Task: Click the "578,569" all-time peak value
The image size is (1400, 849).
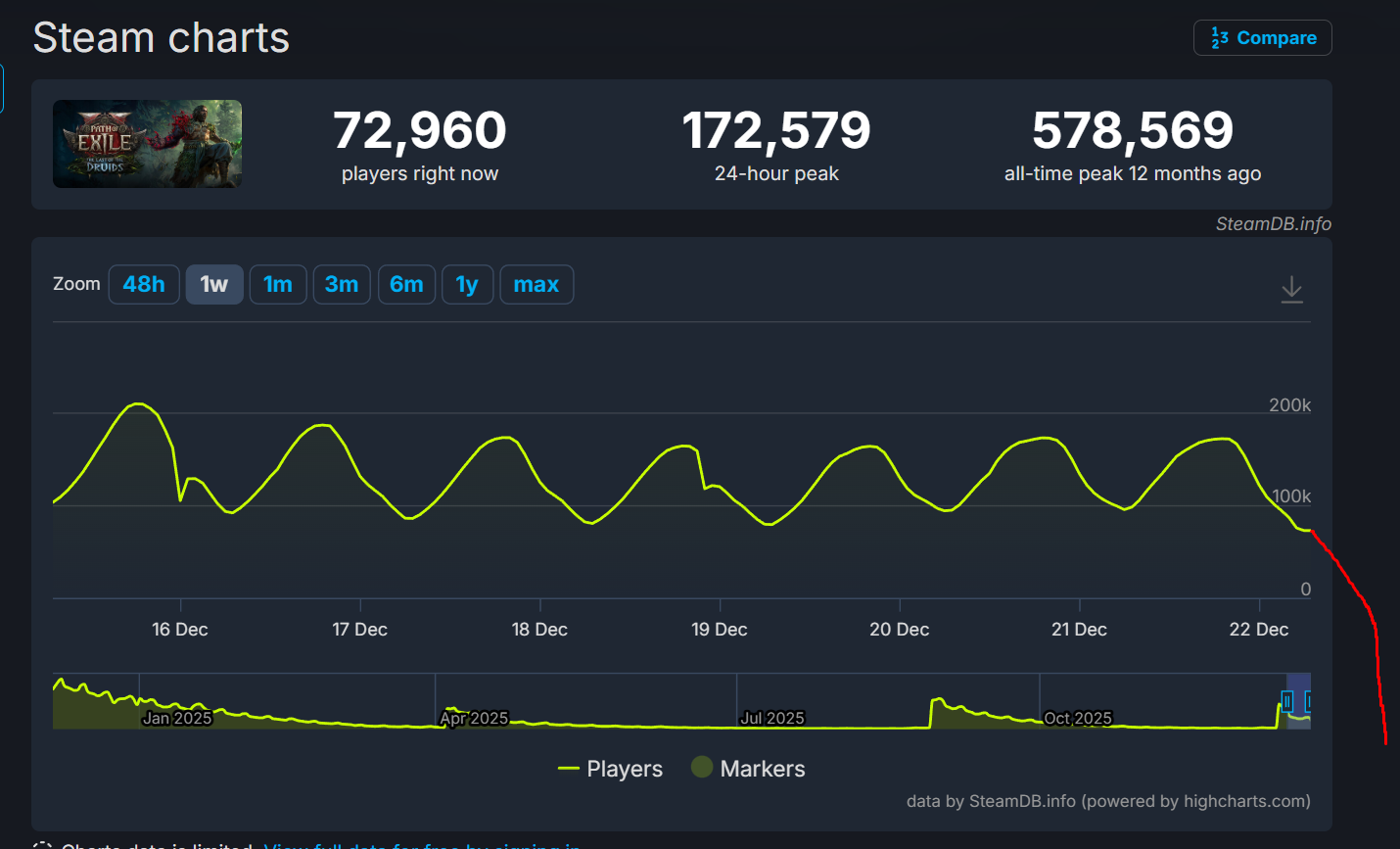Action: point(1133,130)
